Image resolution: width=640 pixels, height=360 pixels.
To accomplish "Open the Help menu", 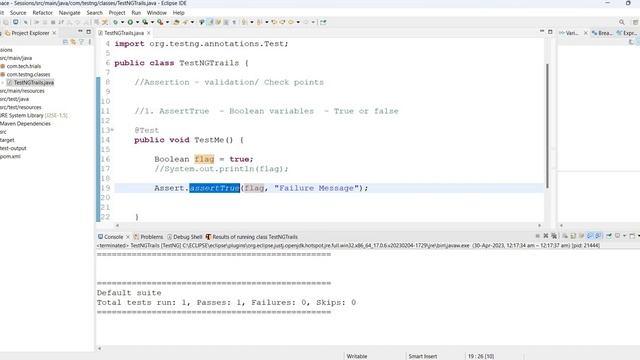I will click(x=178, y=13).
